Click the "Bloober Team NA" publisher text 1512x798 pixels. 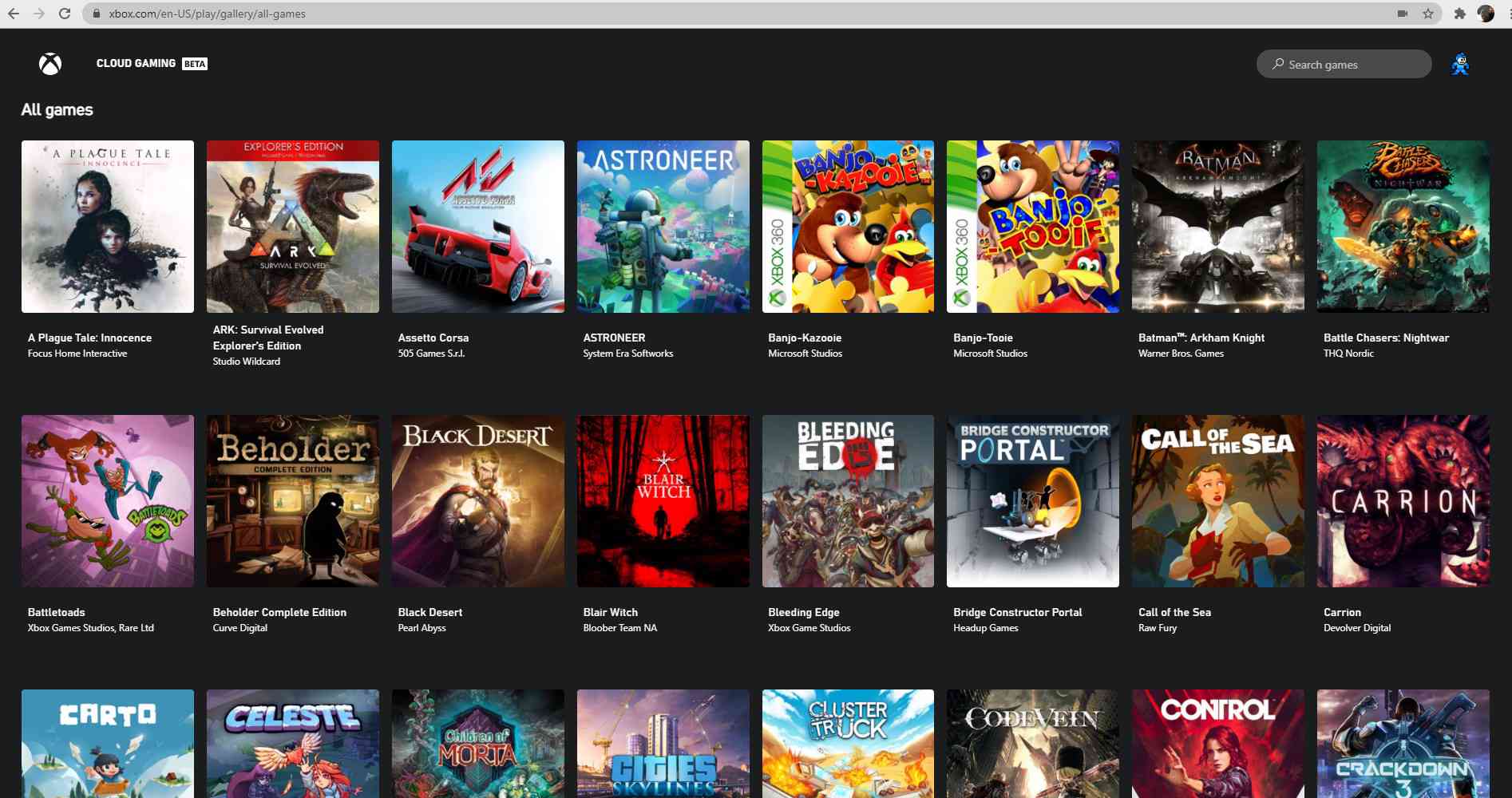click(x=620, y=628)
